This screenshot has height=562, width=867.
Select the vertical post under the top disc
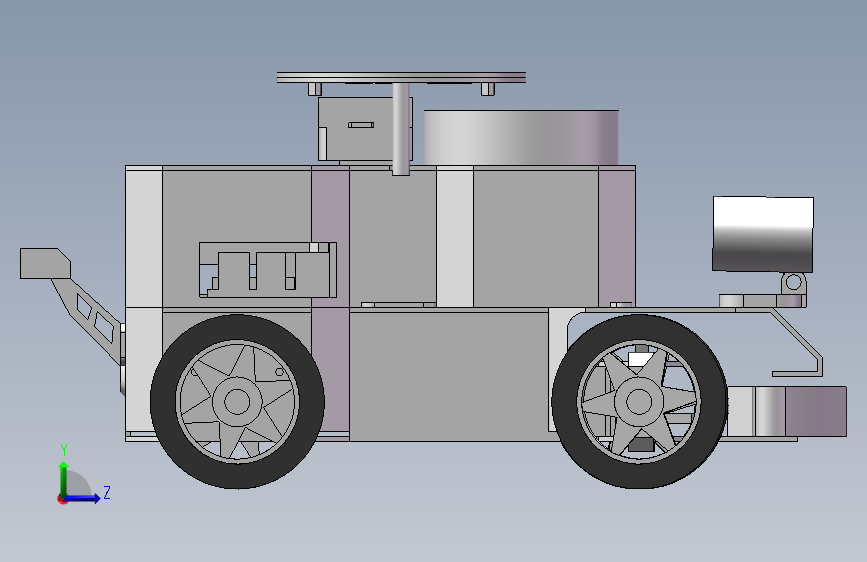[x=401, y=129]
